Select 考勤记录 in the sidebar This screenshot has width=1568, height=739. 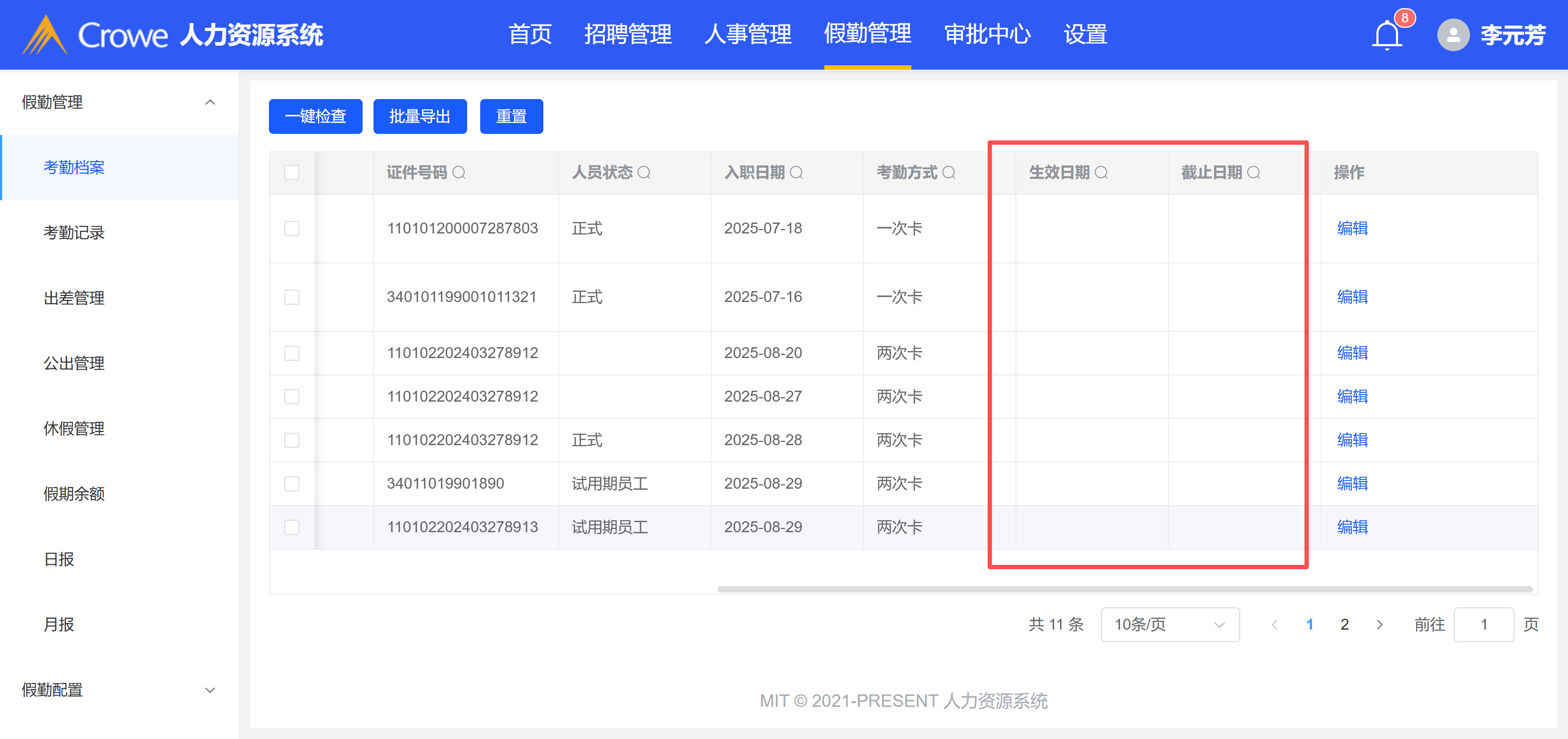click(73, 232)
